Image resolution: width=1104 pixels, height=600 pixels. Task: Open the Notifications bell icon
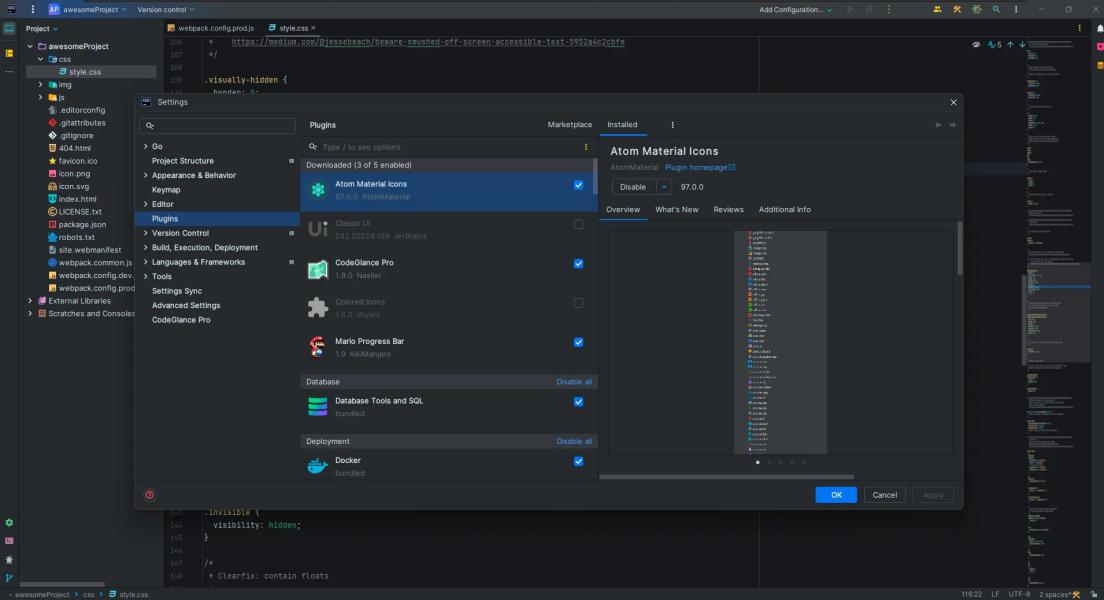pyautogui.click(x=1099, y=29)
